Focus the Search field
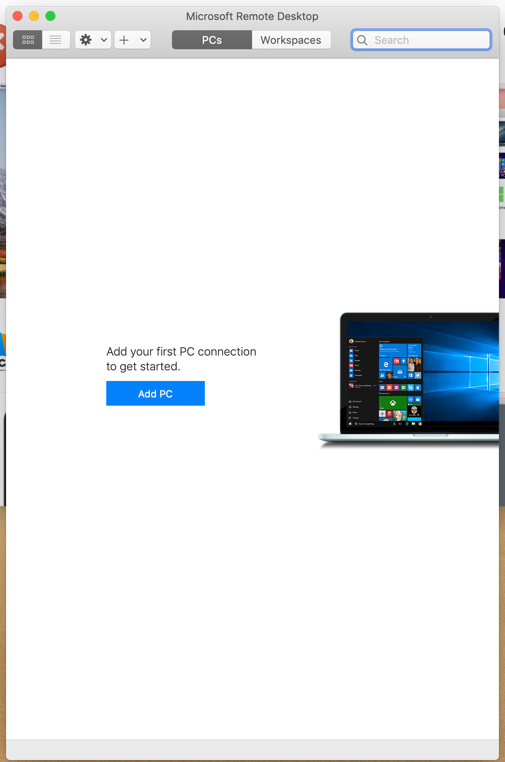This screenshot has width=505, height=762. [x=421, y=40]
